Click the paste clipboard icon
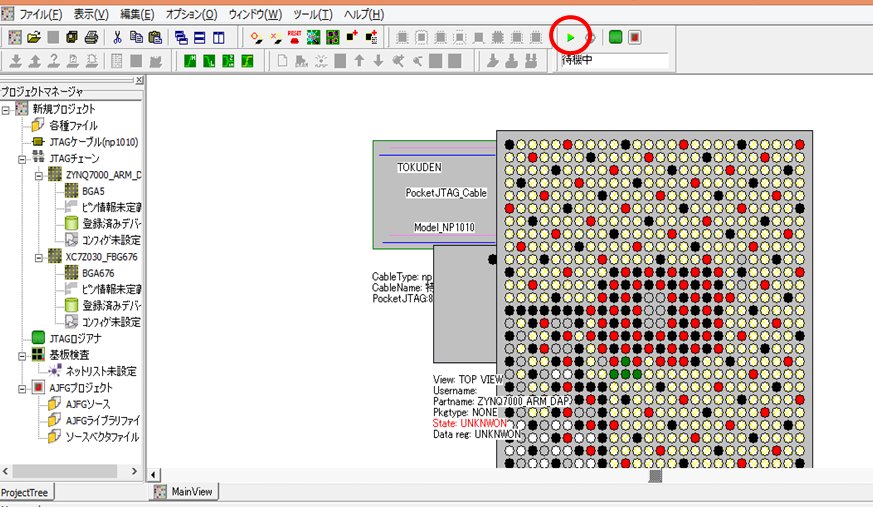The height and width of the screenshot is (507, 873). pyautogui.click(x=155, y=37)
